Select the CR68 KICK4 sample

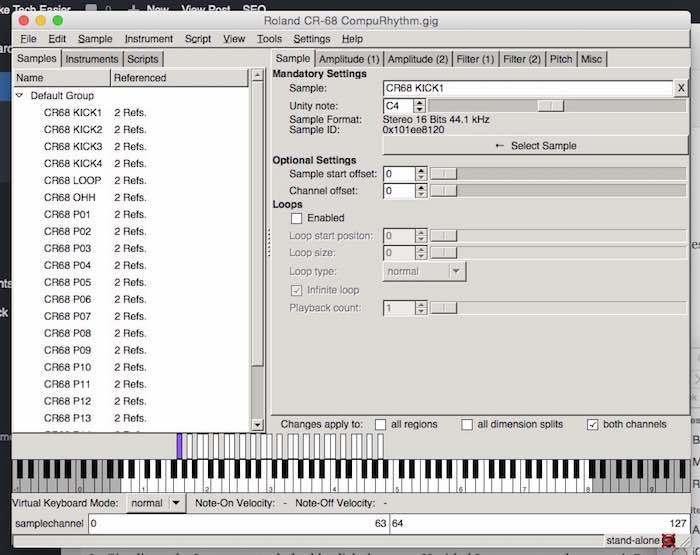pos(73,163)
